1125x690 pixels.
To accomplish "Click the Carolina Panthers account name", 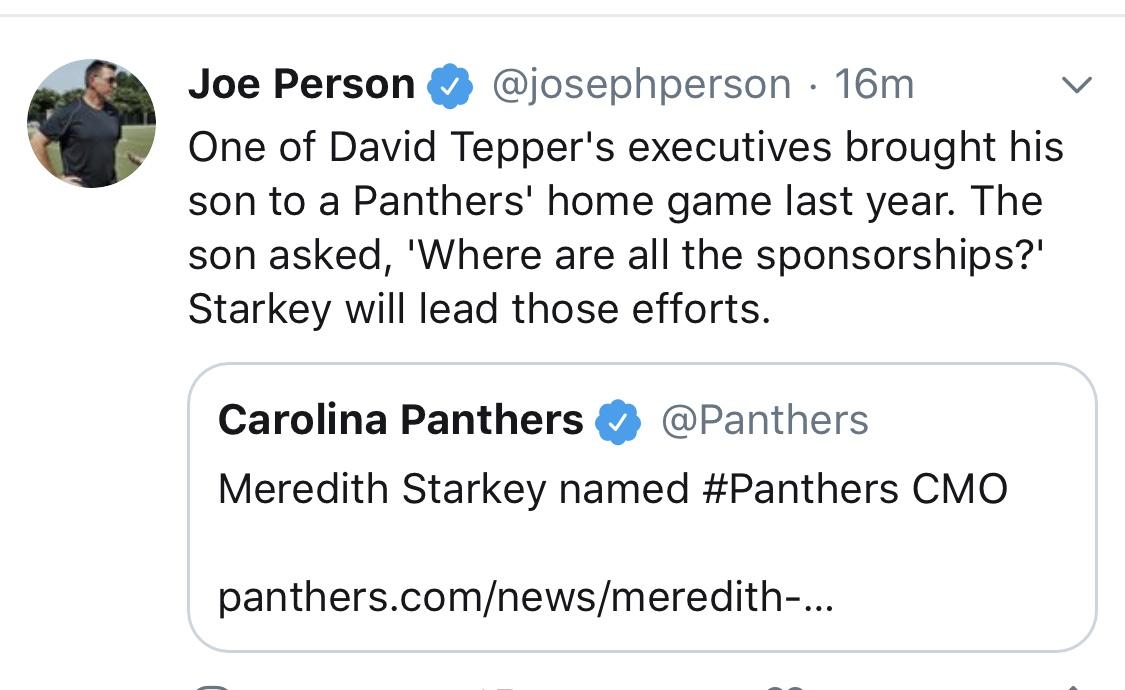I will pos(400,420).
